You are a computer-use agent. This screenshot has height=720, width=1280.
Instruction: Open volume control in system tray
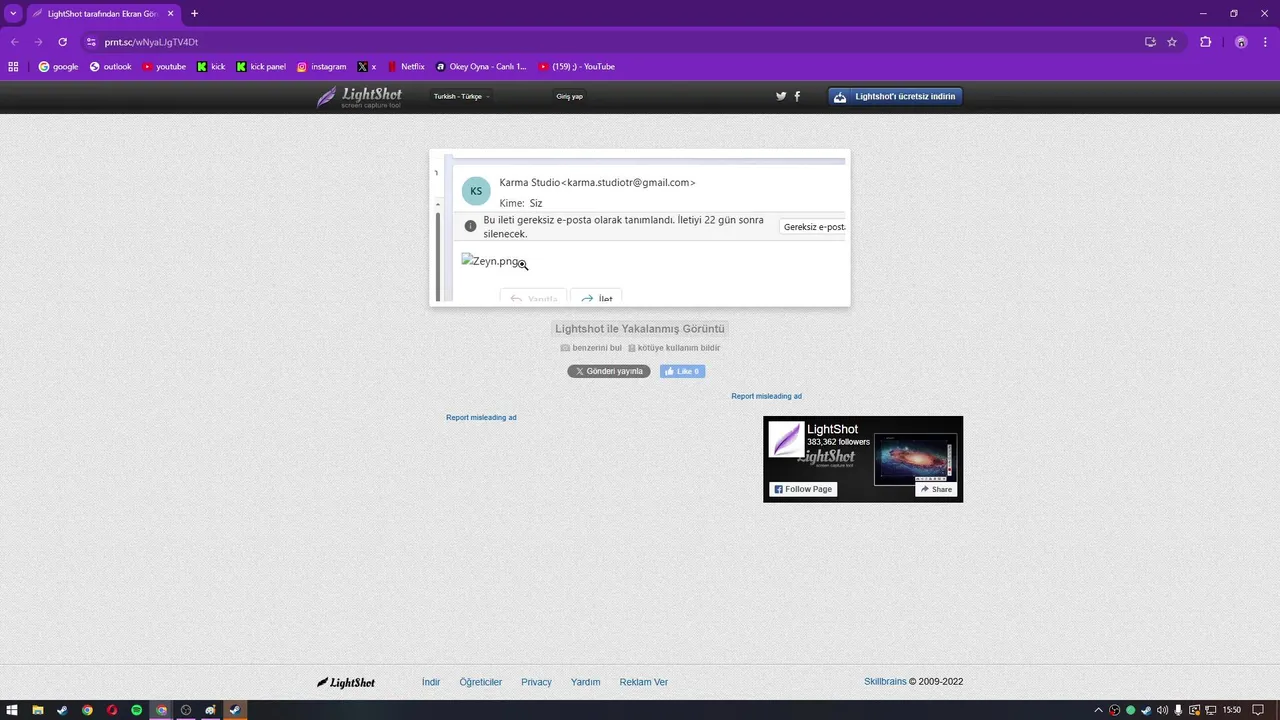tap(1162, 710)
